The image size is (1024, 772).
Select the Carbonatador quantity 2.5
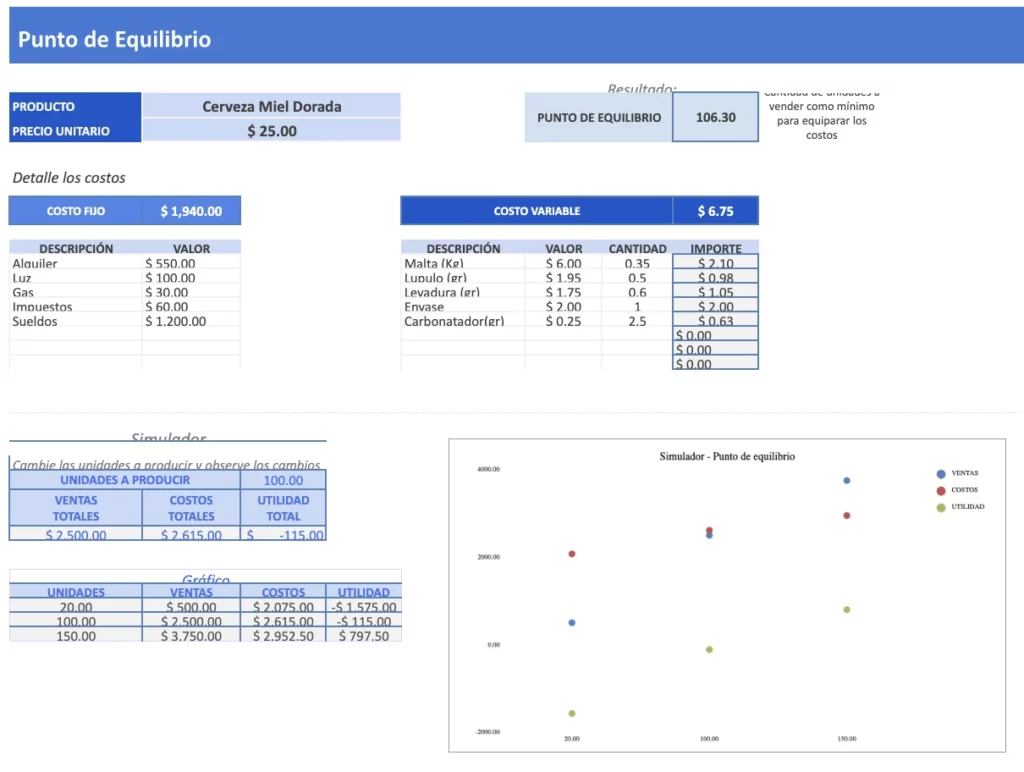pyautogui.click(x=637, y=321)
